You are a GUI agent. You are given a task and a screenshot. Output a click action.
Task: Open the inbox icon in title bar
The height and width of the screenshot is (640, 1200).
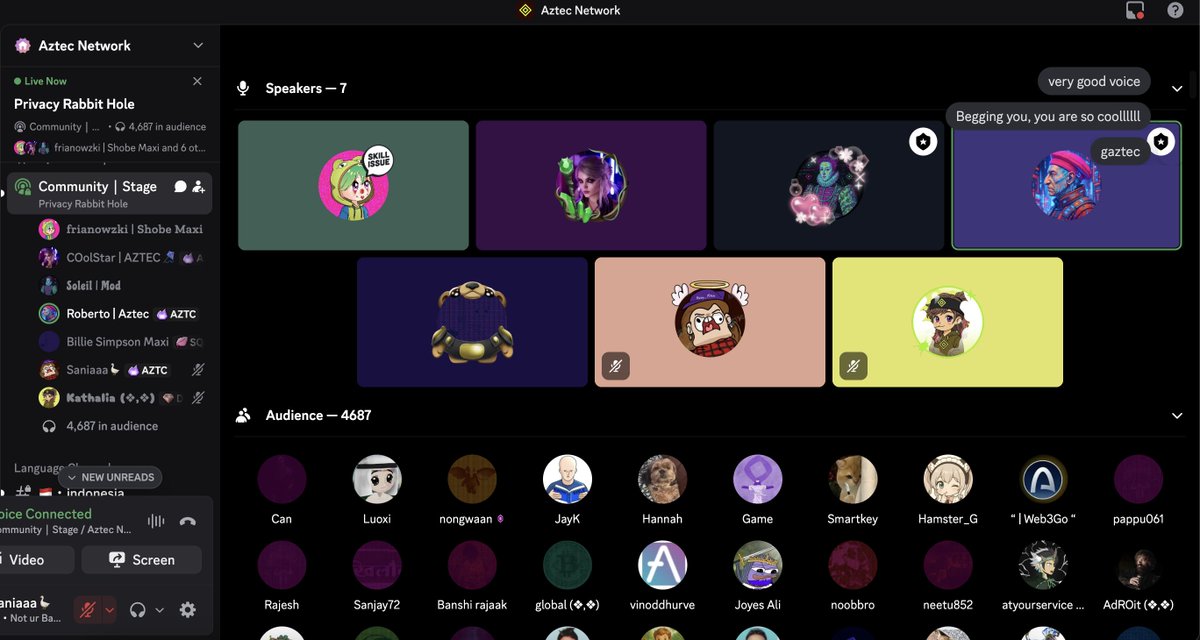click(1134, 10)
